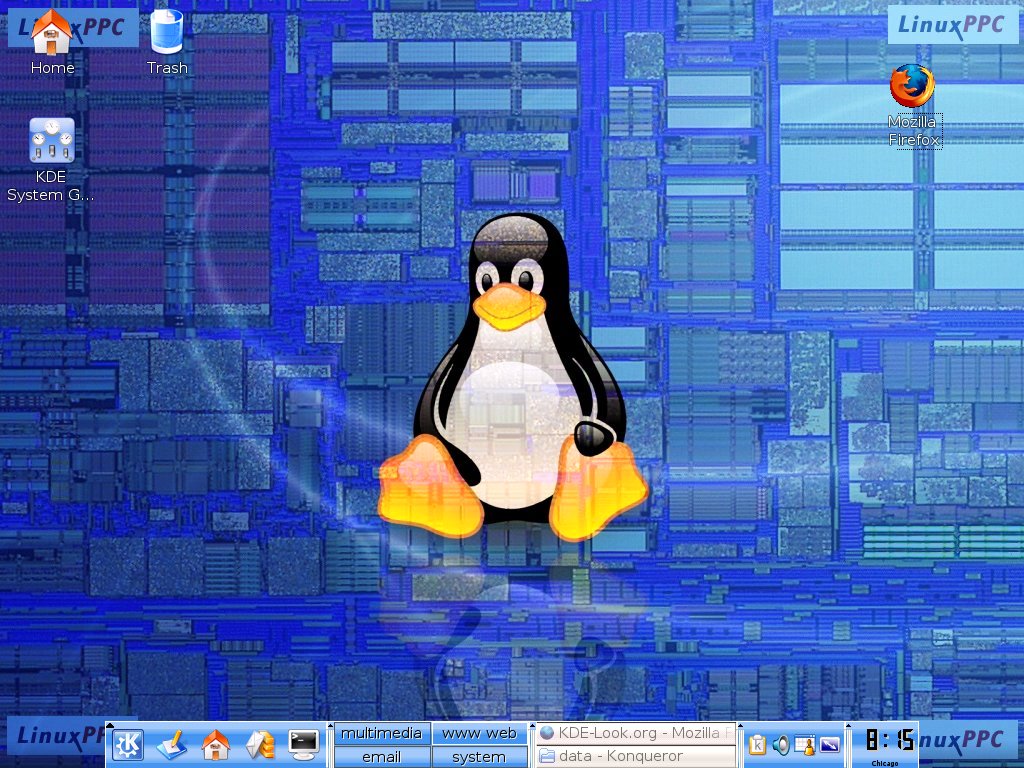The image size is (1024, 768).
Task: Switch to the email virtual desktop
Action: click(x=381, y=757)
